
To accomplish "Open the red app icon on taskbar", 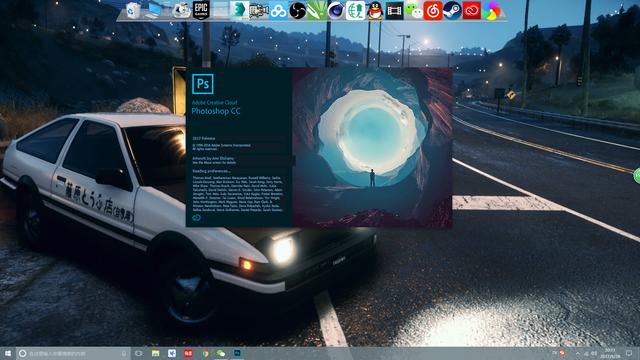I will tap(188, 353).
